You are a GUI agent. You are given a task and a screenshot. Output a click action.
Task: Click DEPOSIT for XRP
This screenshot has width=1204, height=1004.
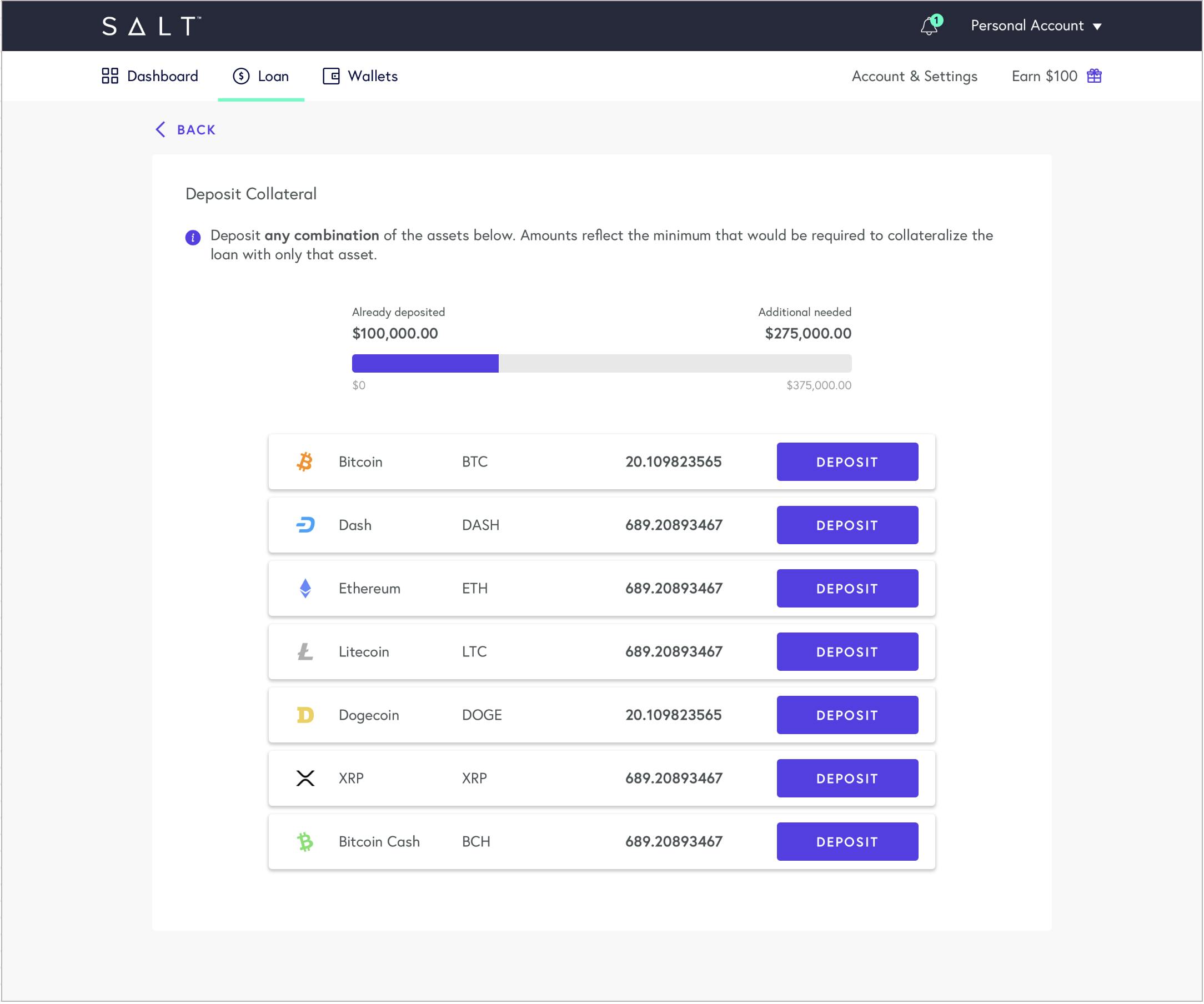point(847,779)
